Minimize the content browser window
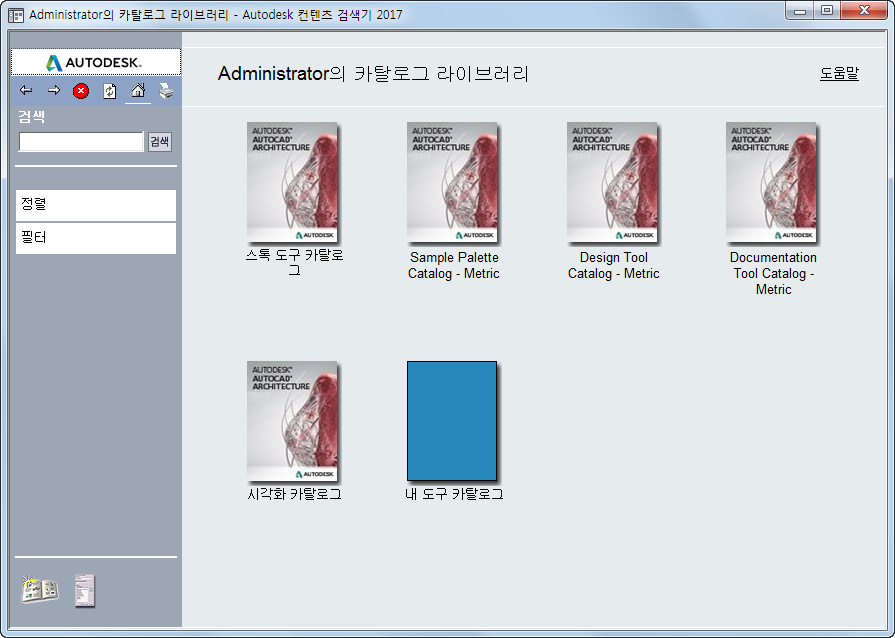 click(x=800, y=11)
